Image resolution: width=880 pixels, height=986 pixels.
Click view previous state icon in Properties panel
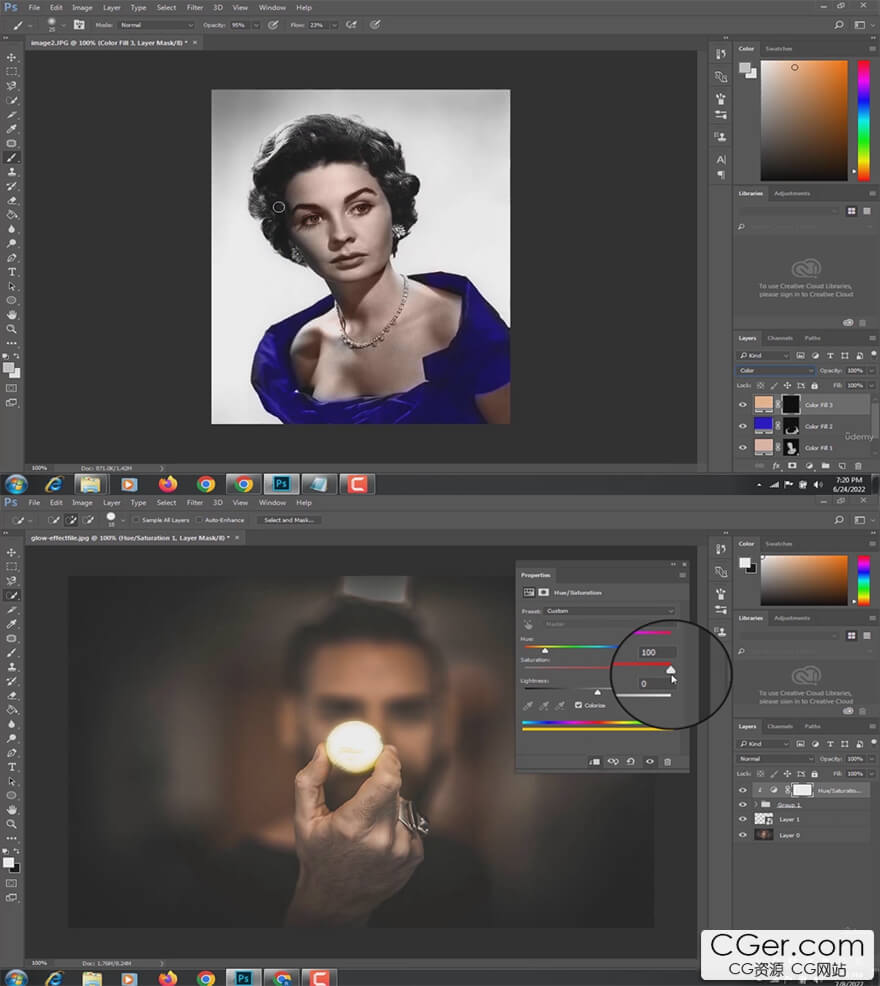point(613,762)
